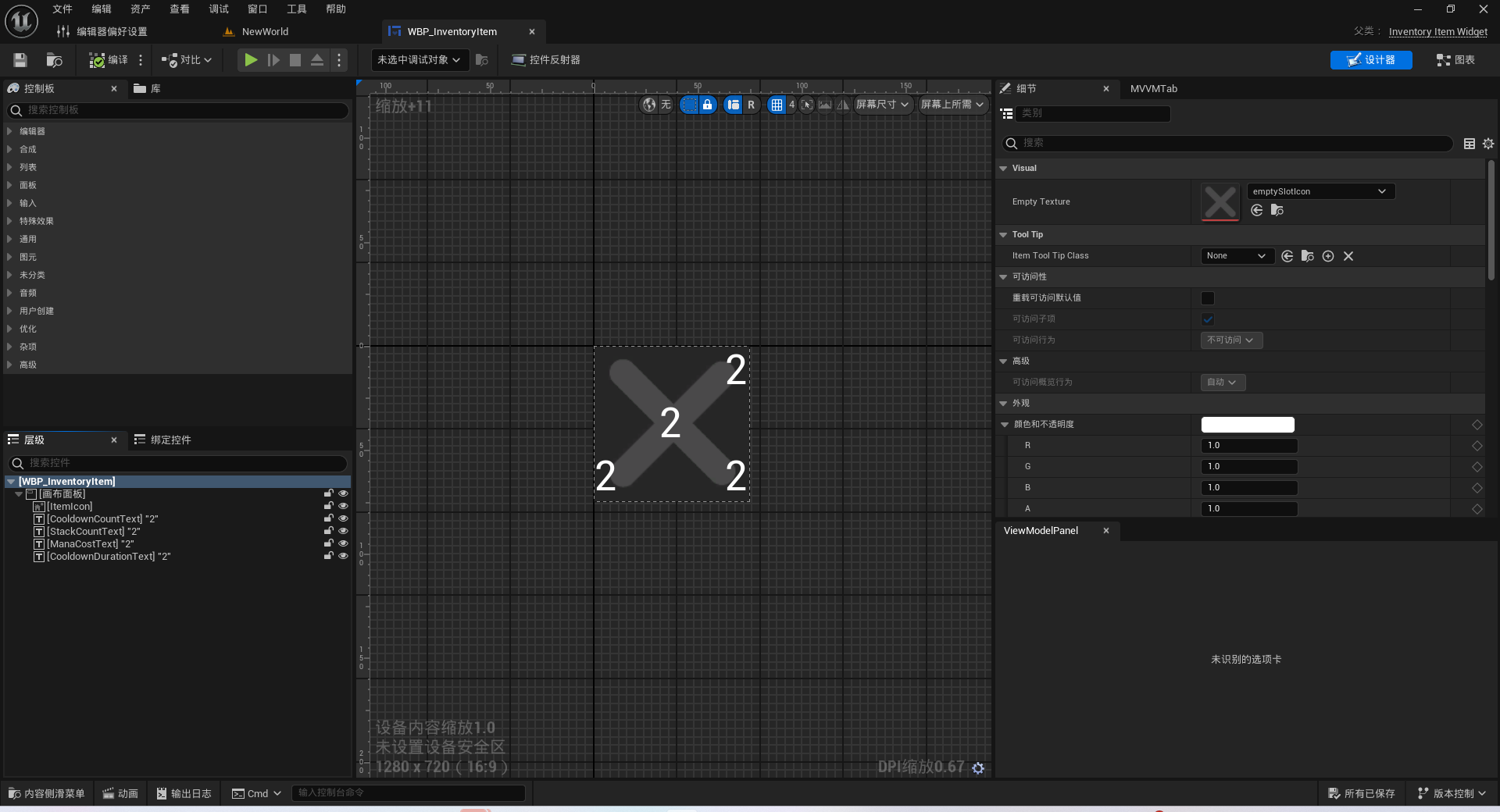Viewport: 1500px width, 812px height.
Task: Toggle grid snapping in designer viewport
Action: click(x=777, y=105)
